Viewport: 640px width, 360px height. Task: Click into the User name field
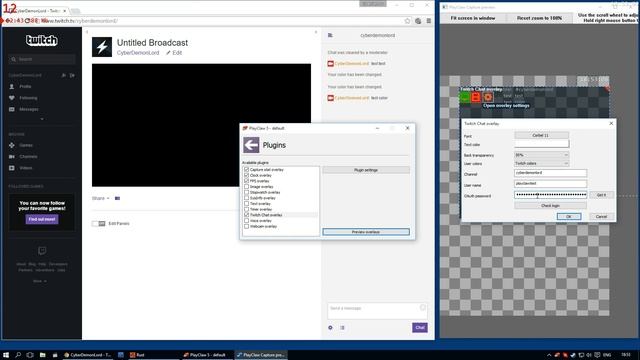click(x=550, y=184)
